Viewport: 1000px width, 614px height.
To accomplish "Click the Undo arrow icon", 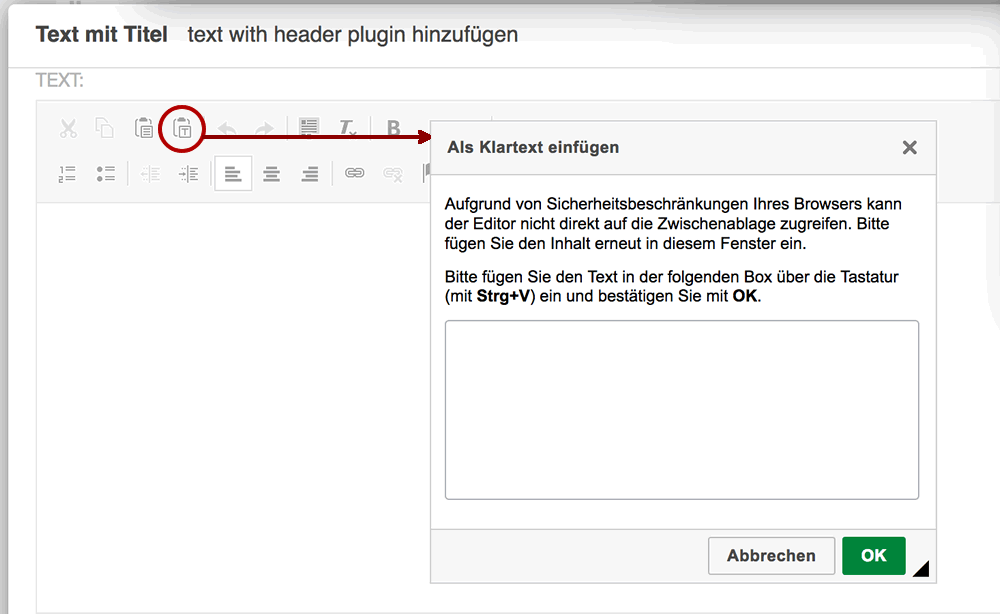I will pyautogui.click(x=227, y=129).
